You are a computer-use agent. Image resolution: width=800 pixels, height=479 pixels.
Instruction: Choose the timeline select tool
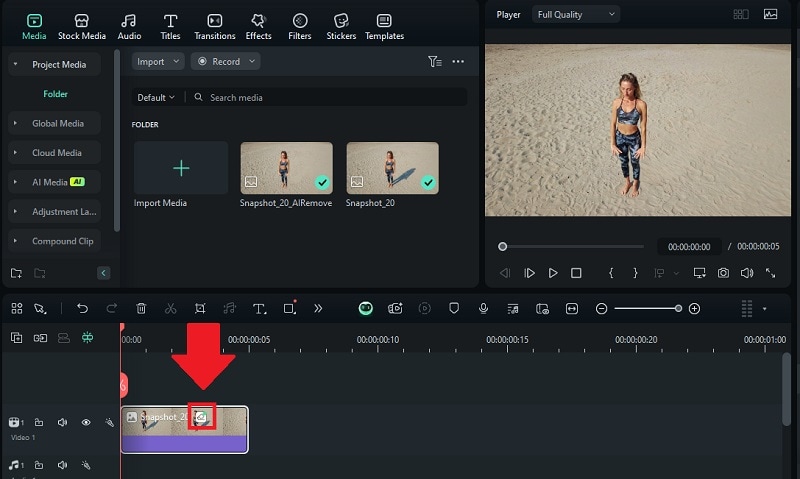click(x=40, y=308)
